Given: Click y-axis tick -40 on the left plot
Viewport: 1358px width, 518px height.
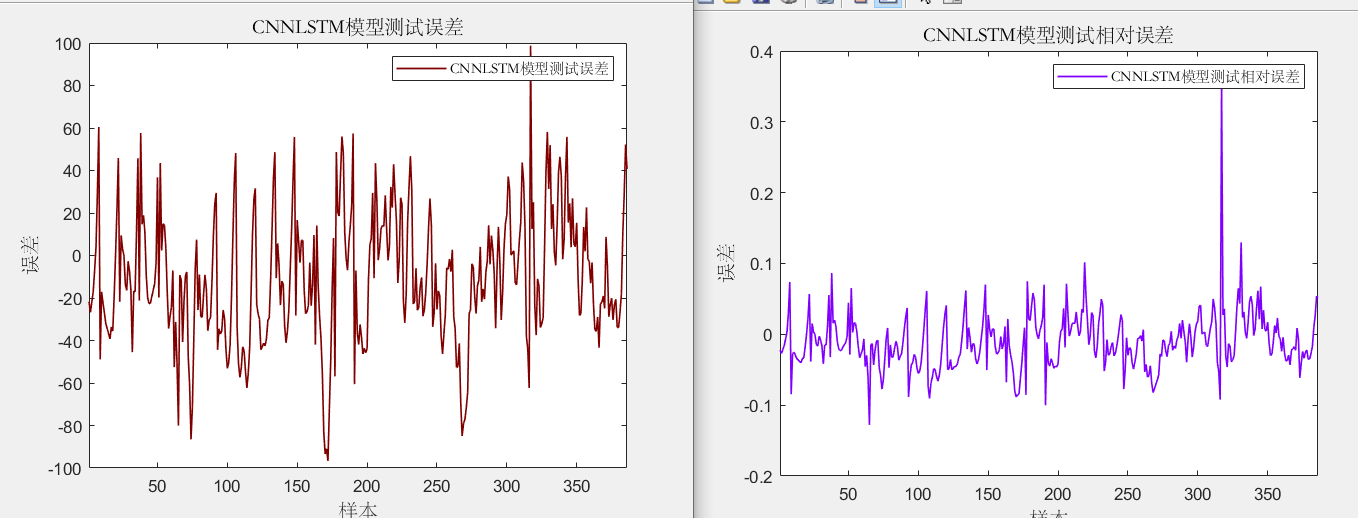Looking at the screenshot, I should [x=69, y=341].
